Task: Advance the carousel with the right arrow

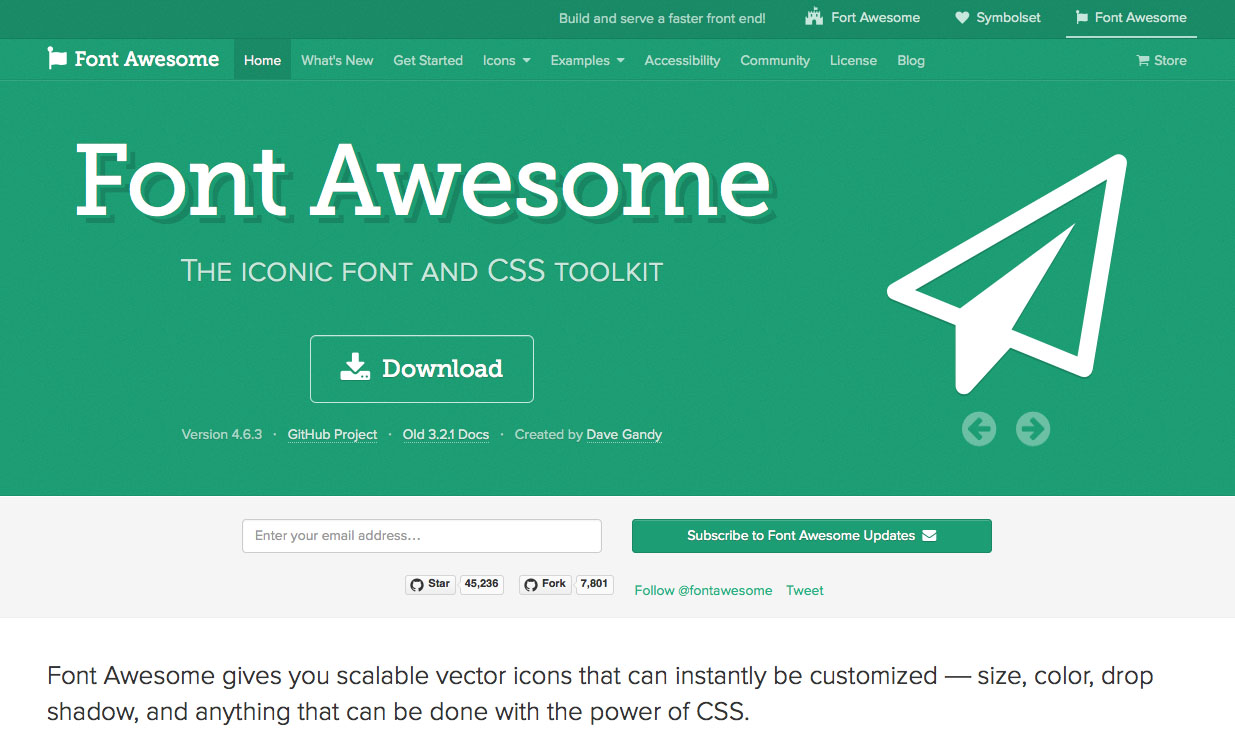Action: [x=1032, y=428]
